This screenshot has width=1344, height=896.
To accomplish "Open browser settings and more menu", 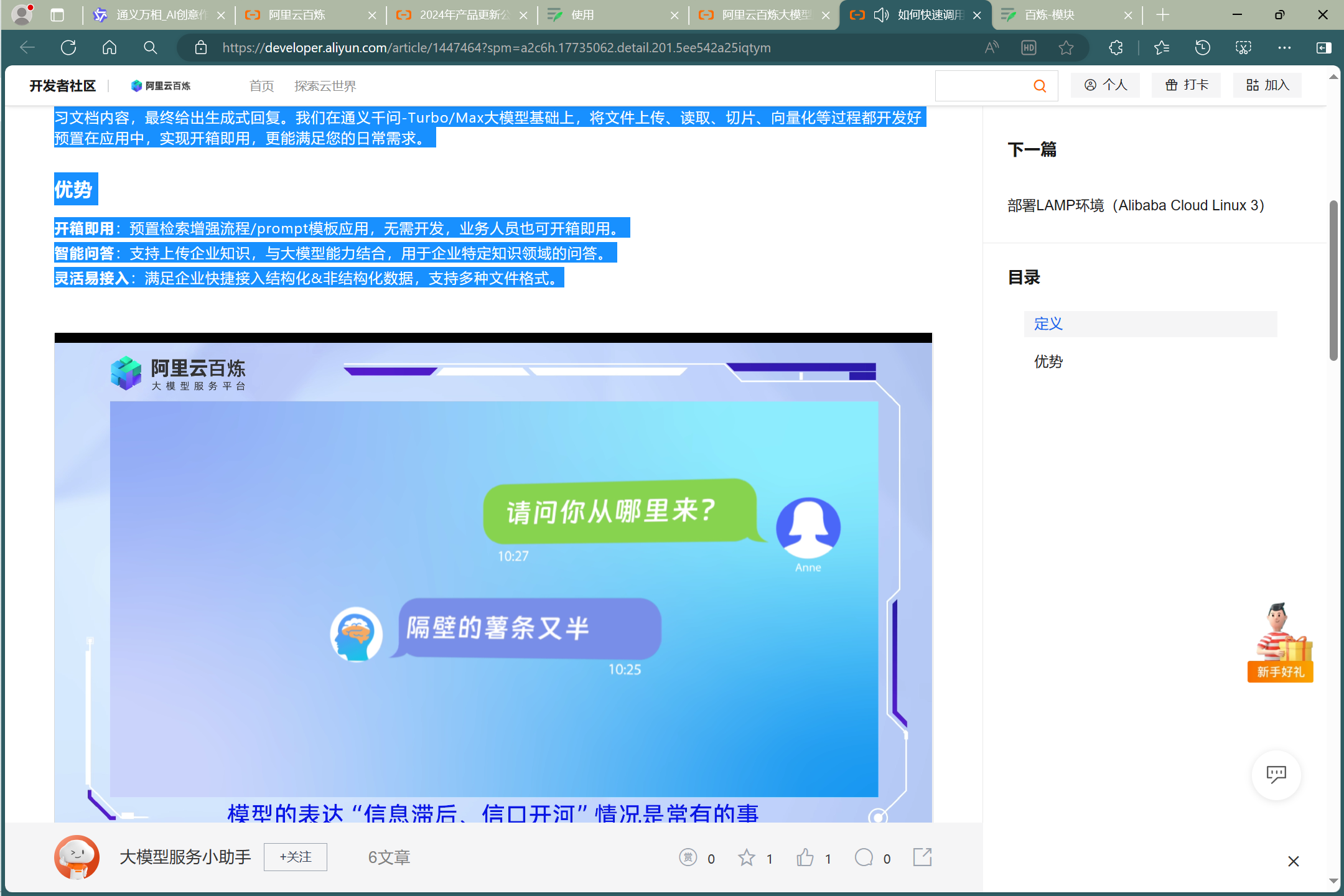I will coord(1284,48).
